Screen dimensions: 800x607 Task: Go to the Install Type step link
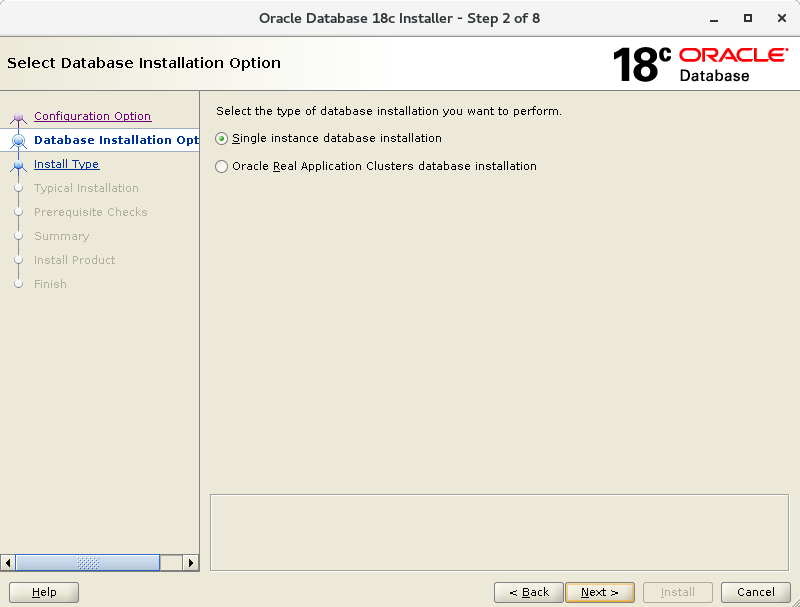coord(66,164)
